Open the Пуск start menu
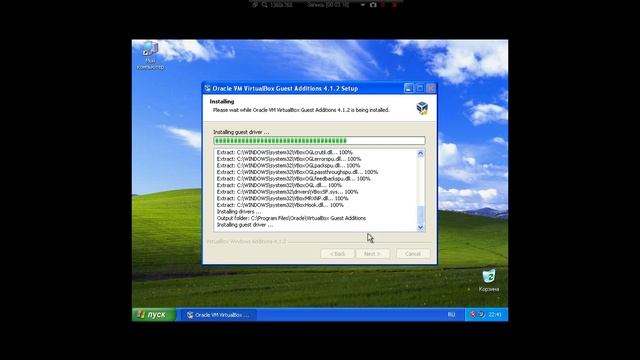Viewport: 640px width, 360px height. [153, 314]
